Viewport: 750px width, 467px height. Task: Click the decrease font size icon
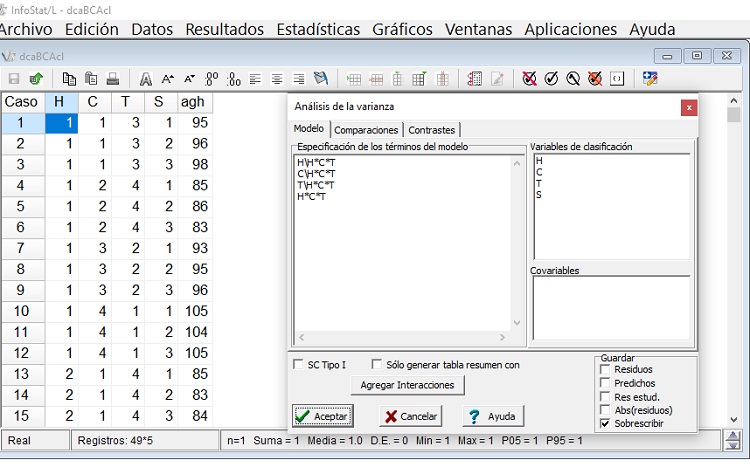pos(189,78)
